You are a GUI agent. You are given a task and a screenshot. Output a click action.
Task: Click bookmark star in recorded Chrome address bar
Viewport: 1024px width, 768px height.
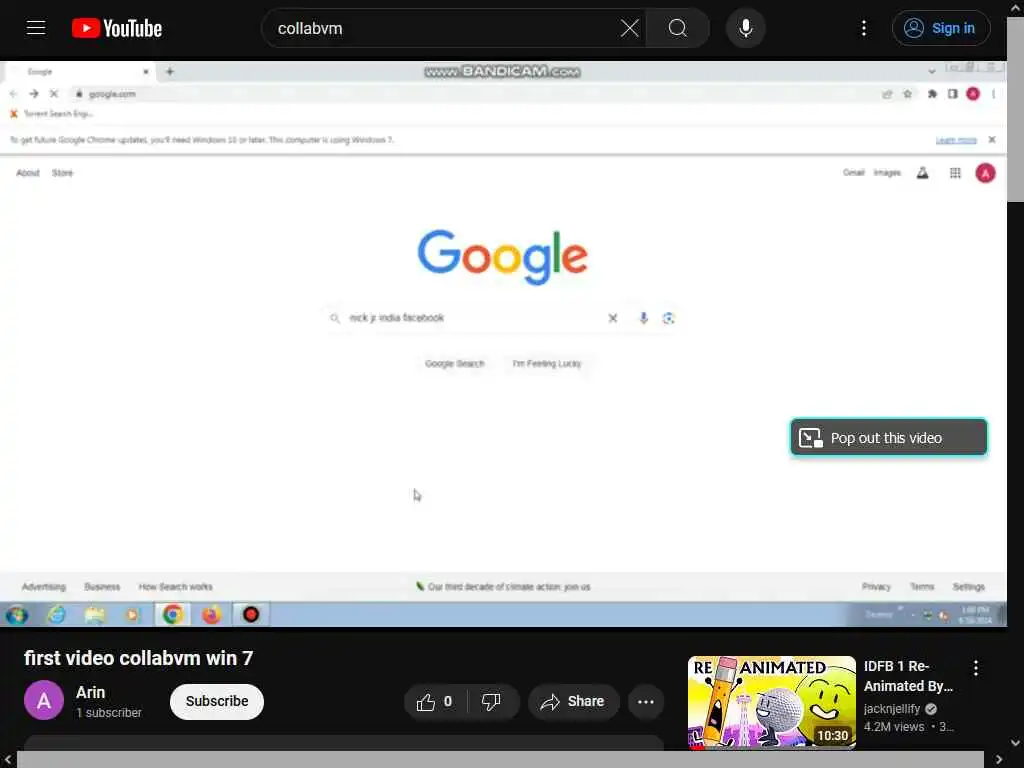pos(907,94)
